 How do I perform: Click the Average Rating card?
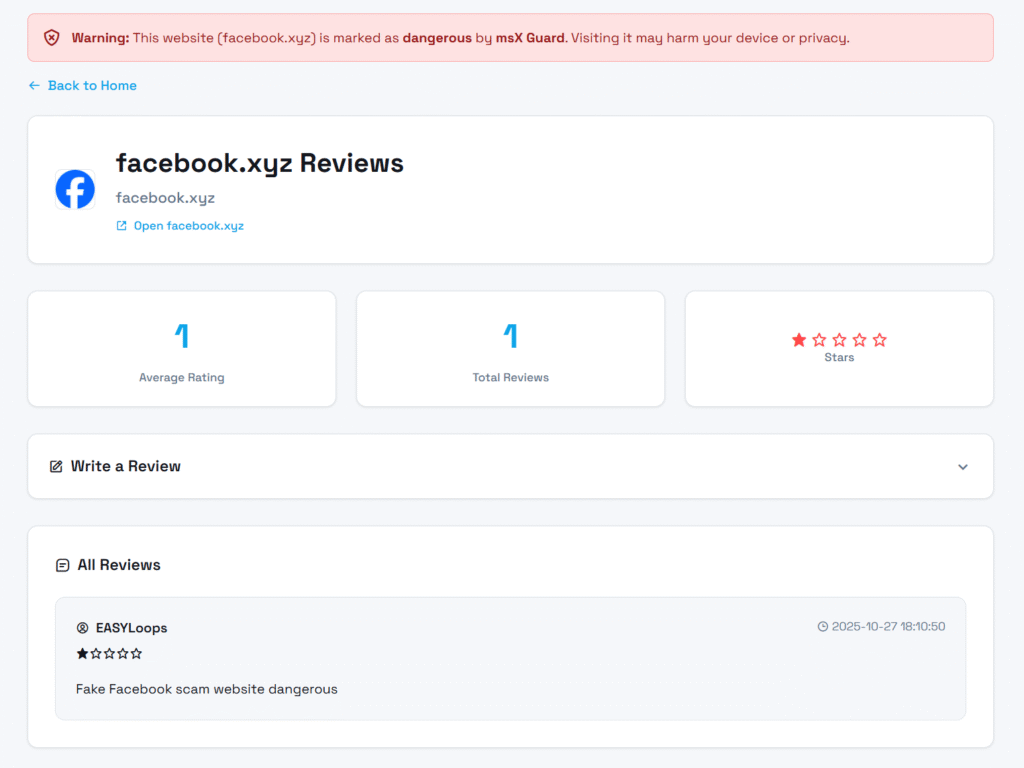[182, 349]
